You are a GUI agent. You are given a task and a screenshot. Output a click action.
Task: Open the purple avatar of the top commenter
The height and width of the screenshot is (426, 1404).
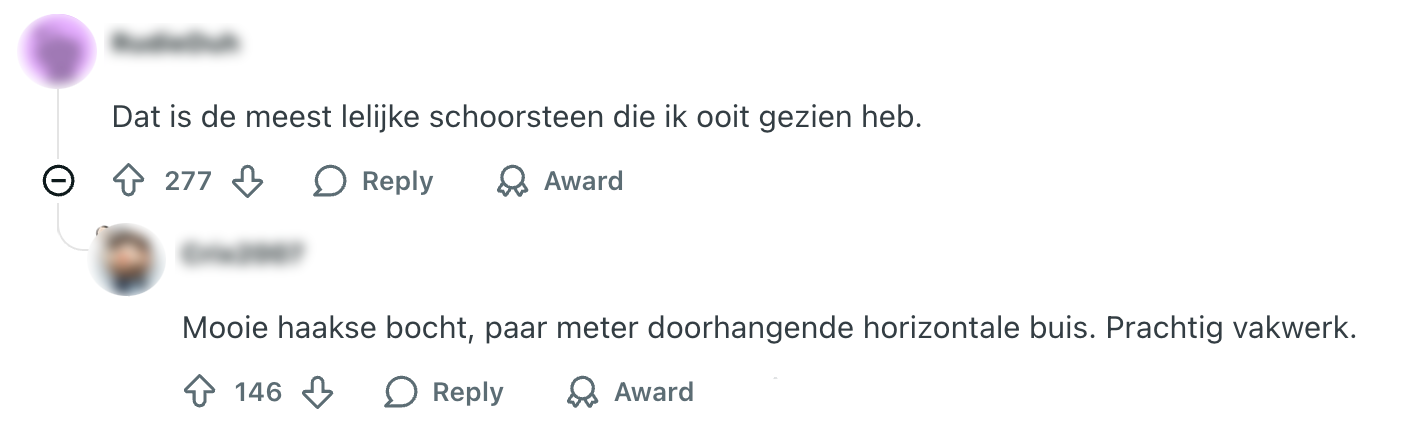58,50
